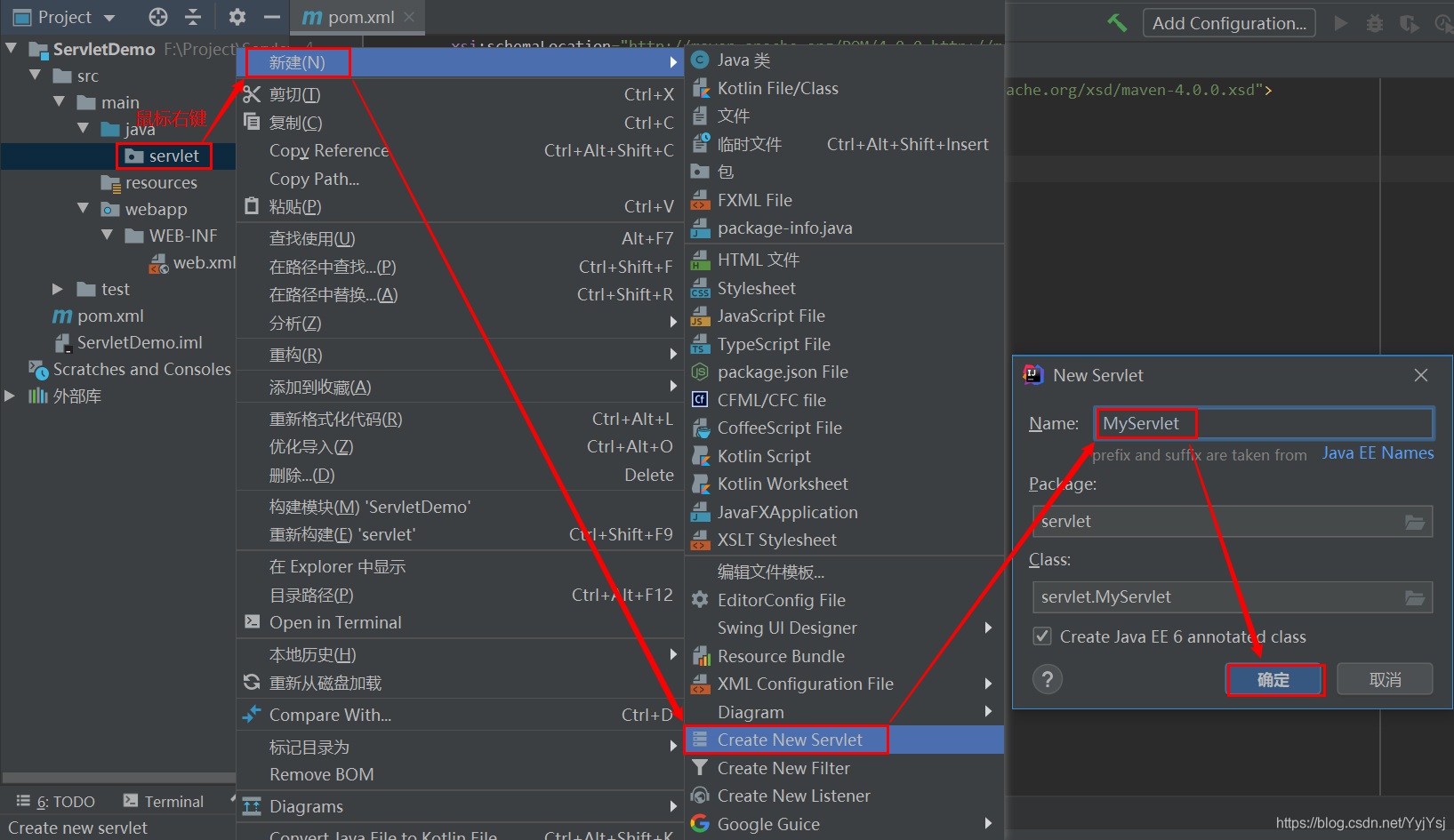Close the pom.xml editor tab

[409, 17]
